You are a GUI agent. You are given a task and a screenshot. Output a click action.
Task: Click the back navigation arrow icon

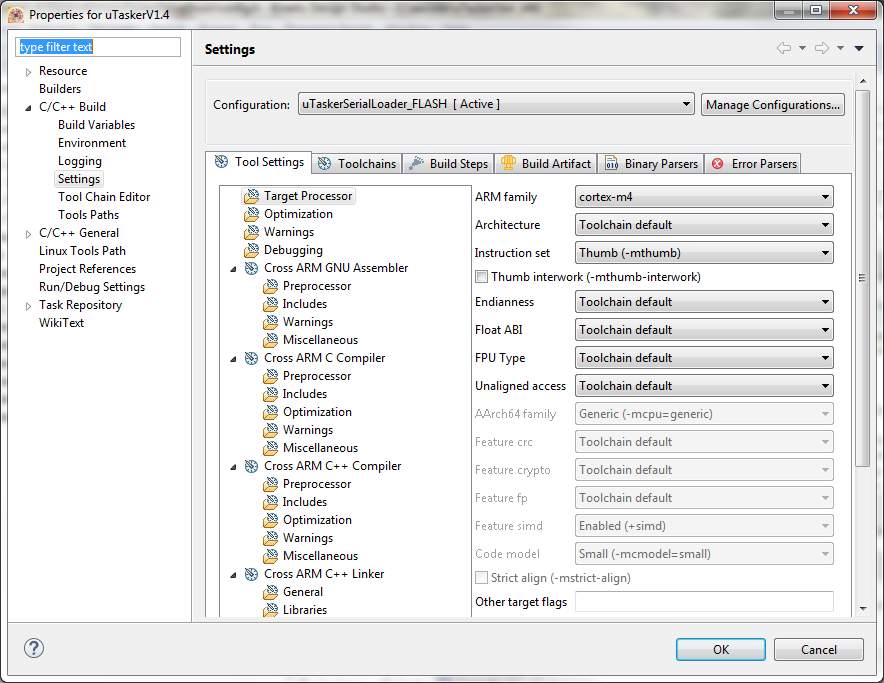[784, 49]
